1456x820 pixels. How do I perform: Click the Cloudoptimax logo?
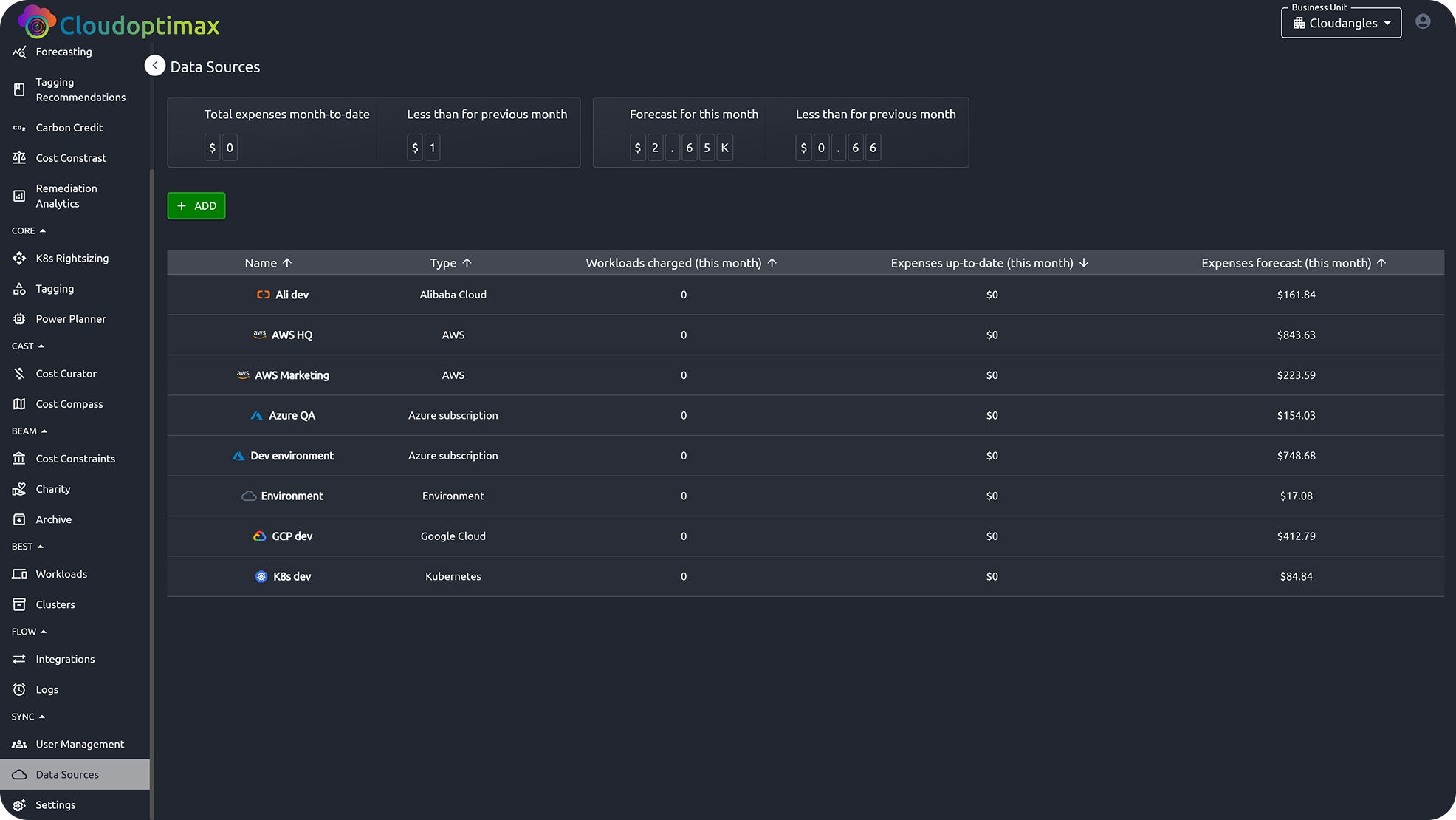[x=119, y=22]
